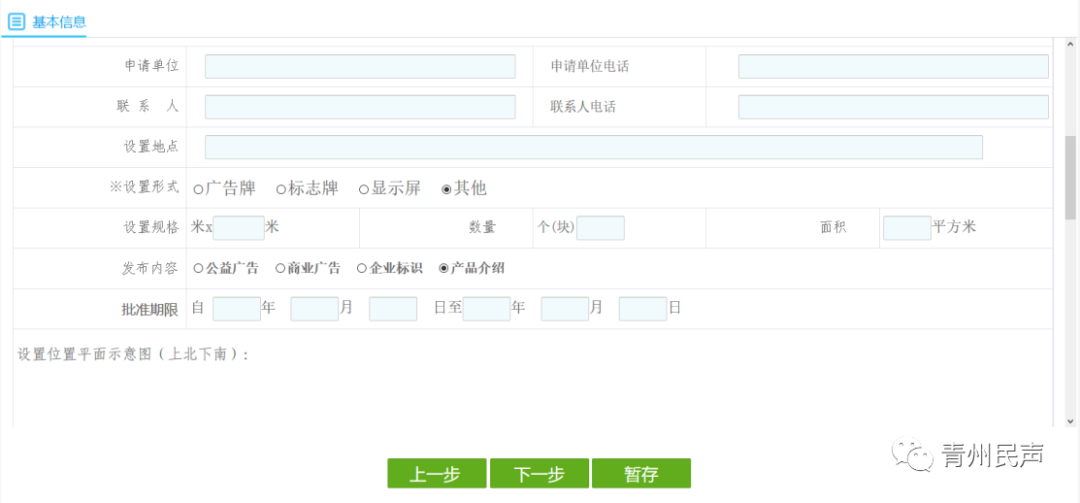Switch to the 基本信息 tab
Viewport: 1080px width, 503px height.
coord(59,21)
